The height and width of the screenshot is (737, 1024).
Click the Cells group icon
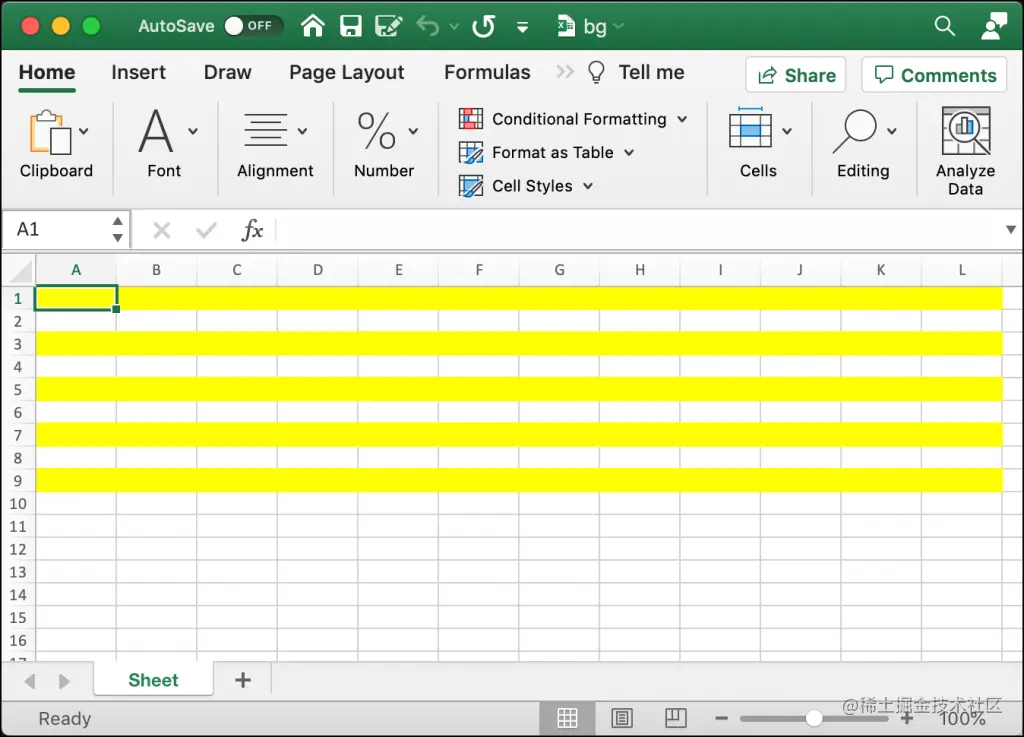(x=750, y=129)
